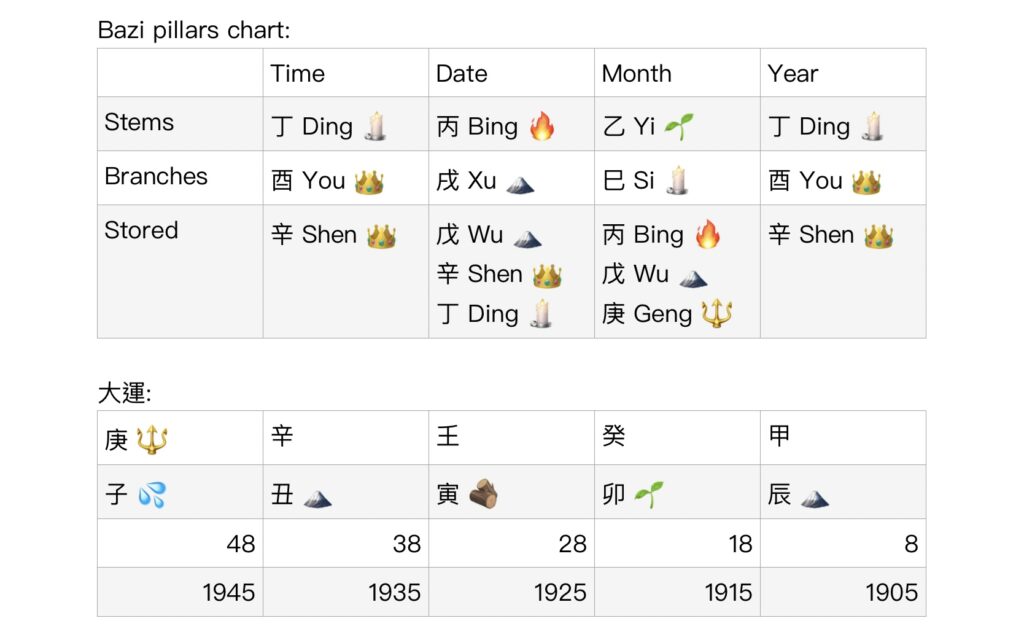Screen dimensions: 1024x637
Task: Click the water droplets emoji next to 子
Action: 152,495
